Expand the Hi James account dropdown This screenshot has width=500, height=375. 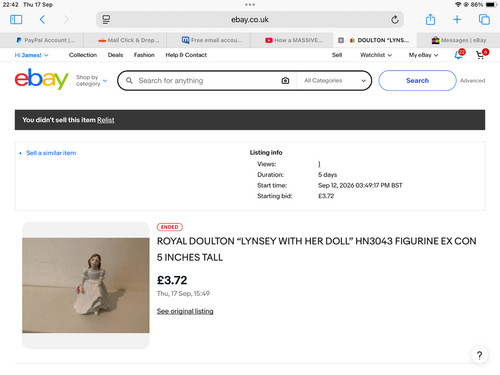click(31, 55)
